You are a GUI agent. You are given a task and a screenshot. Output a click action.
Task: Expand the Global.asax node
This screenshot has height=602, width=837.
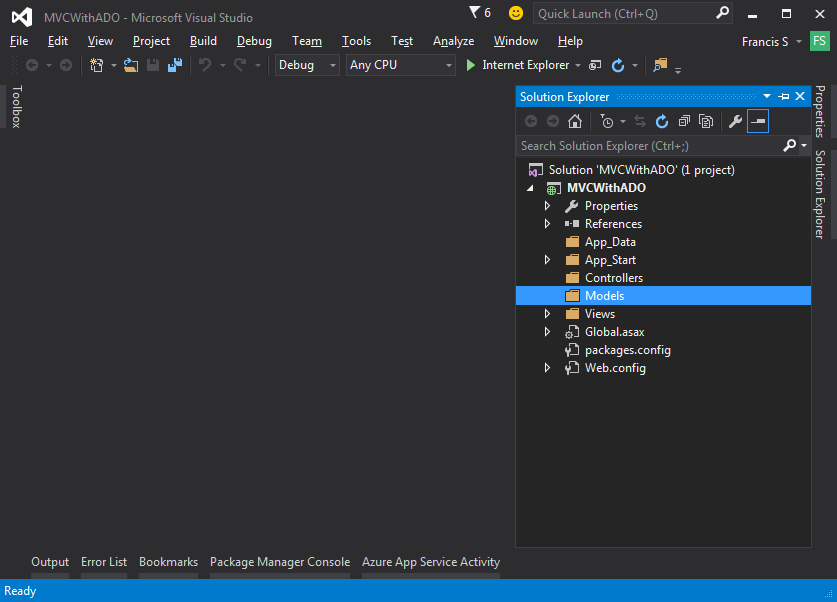[x=547, y=332]
